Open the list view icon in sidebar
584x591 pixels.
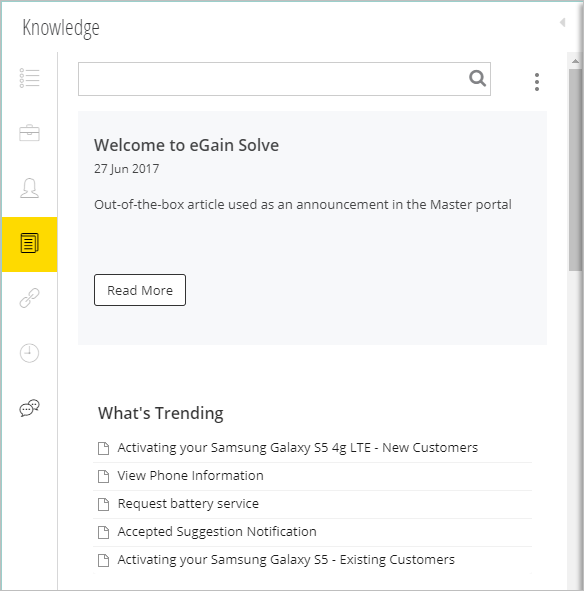coord(29,78)
